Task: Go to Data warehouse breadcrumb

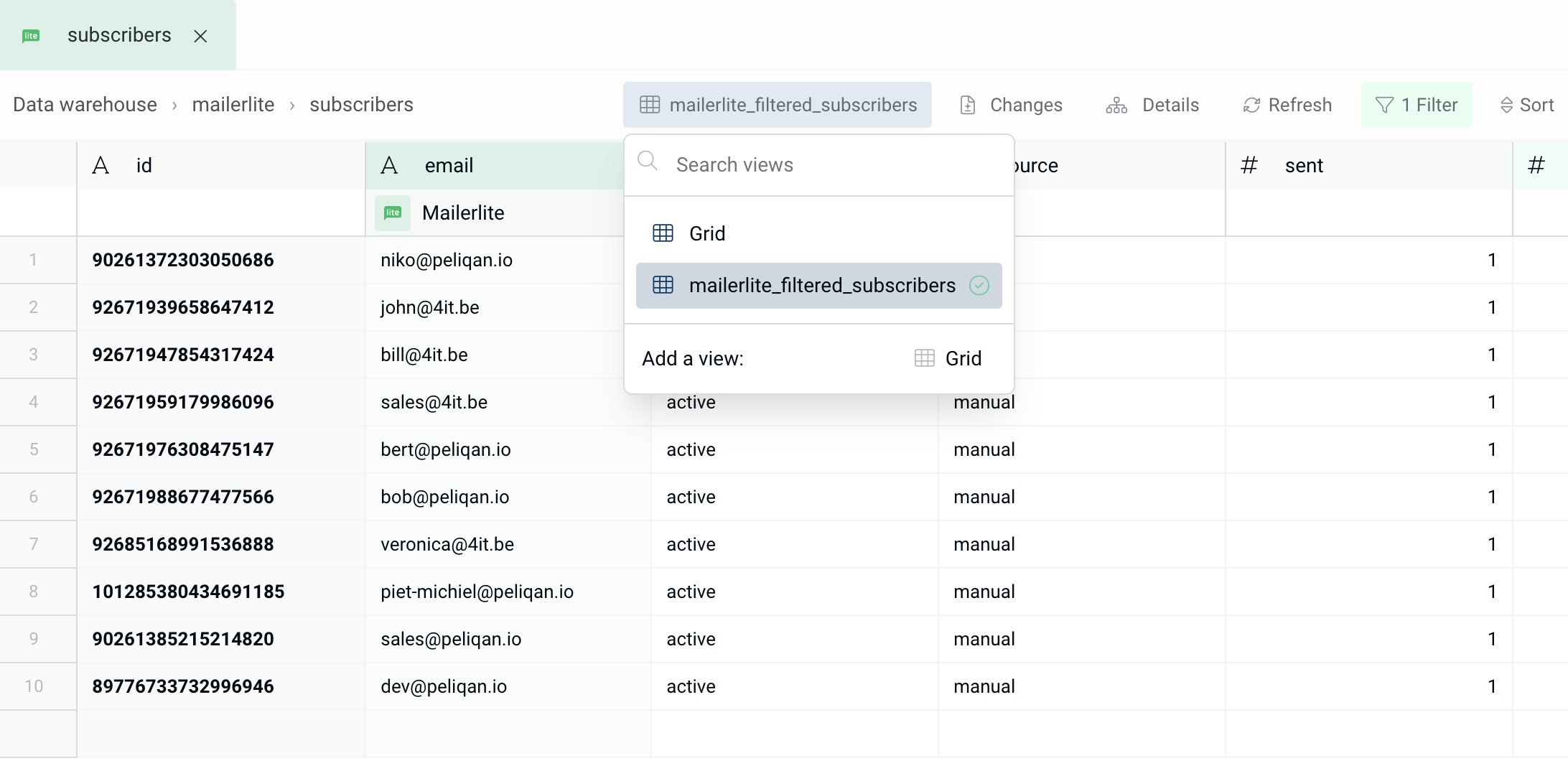Action: coord(85,105)
